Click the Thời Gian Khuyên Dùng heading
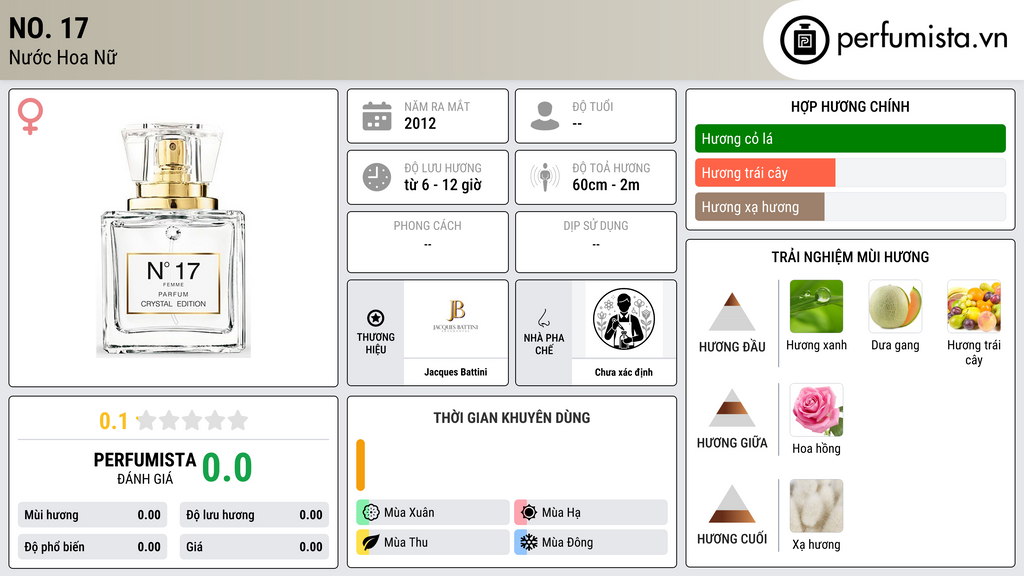This screenshot has height=576, width=1024. [x=512, y=417]
